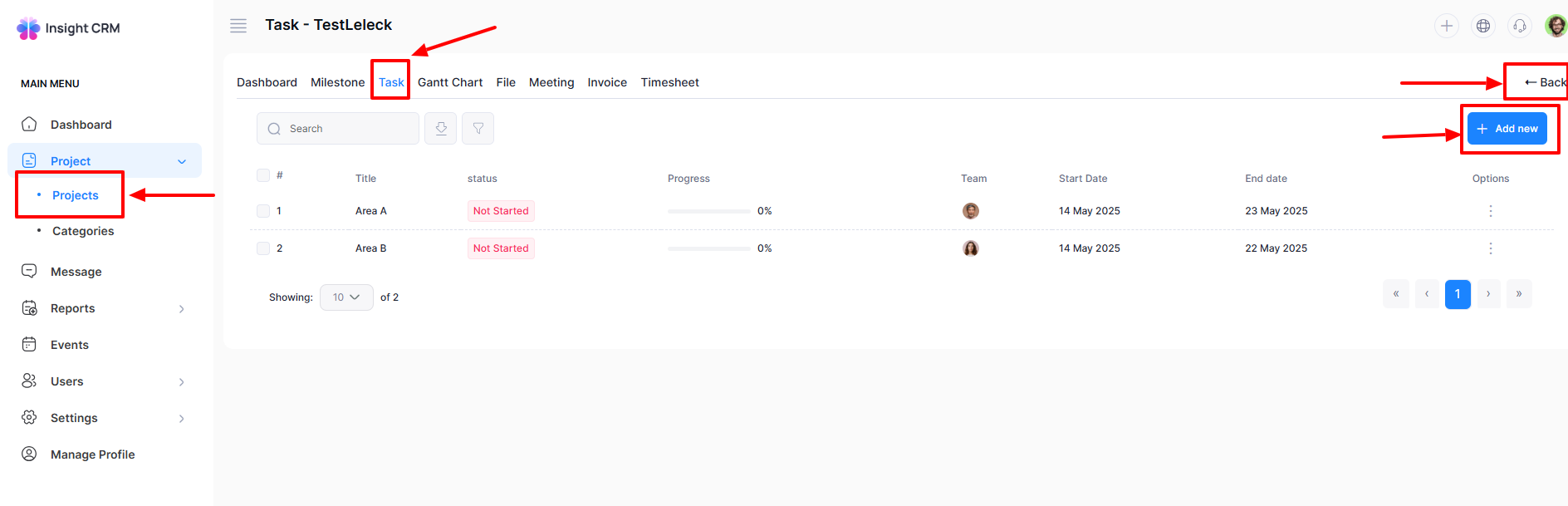Click the download/export icon next to search
The height and width of the screenshot is (506, 1568).
pos(441,129)
